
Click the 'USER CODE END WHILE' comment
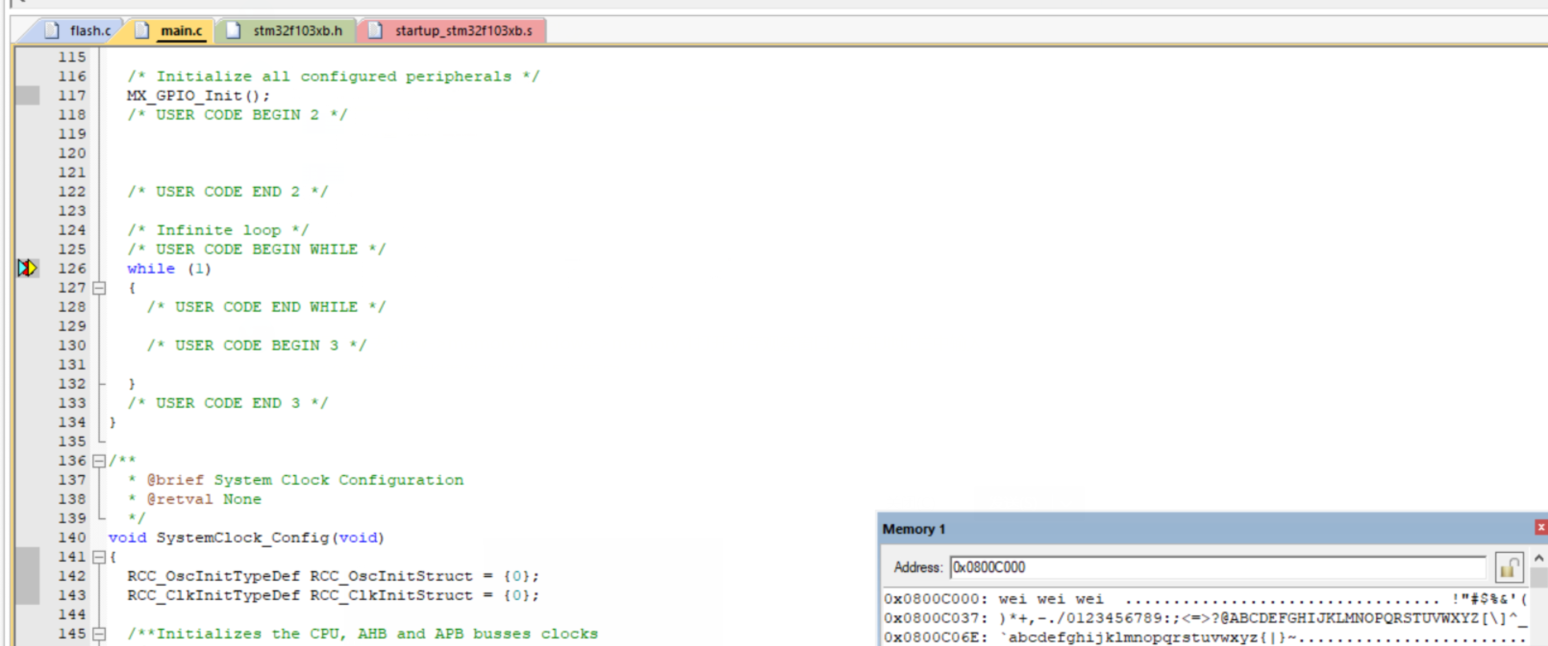pyautogui.click(x=266, y=307)
